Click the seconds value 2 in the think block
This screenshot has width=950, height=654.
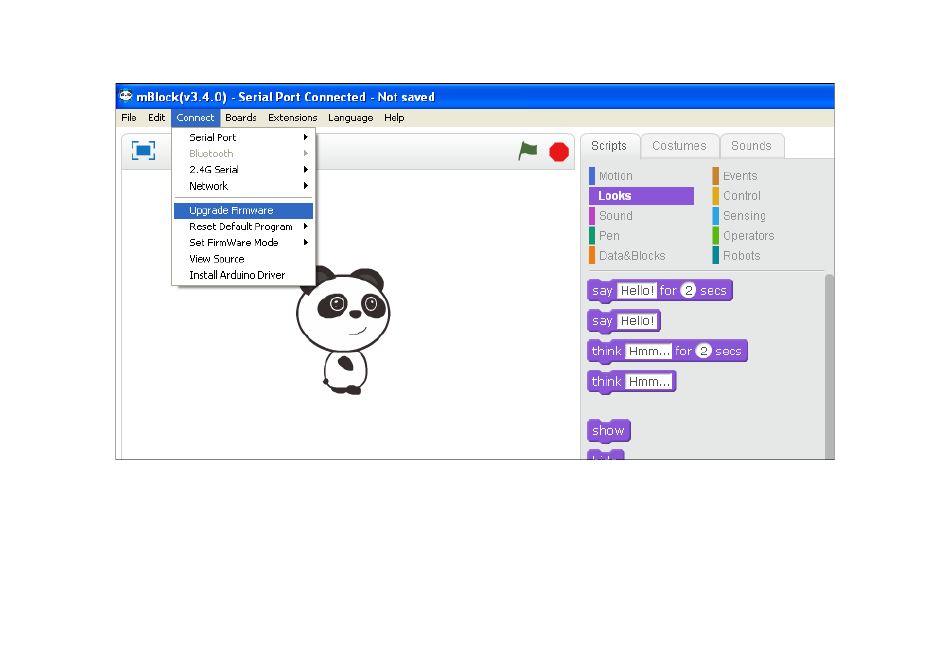[703, 352]
